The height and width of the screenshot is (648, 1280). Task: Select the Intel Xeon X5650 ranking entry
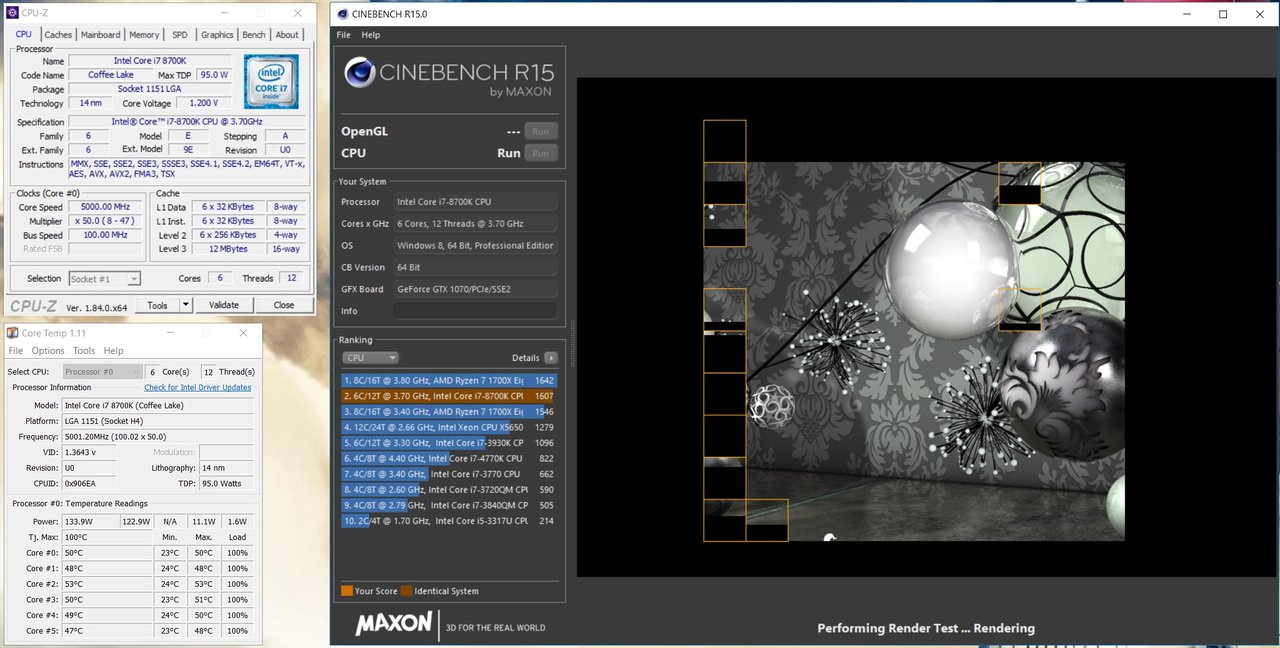click(x=449, y=427)
